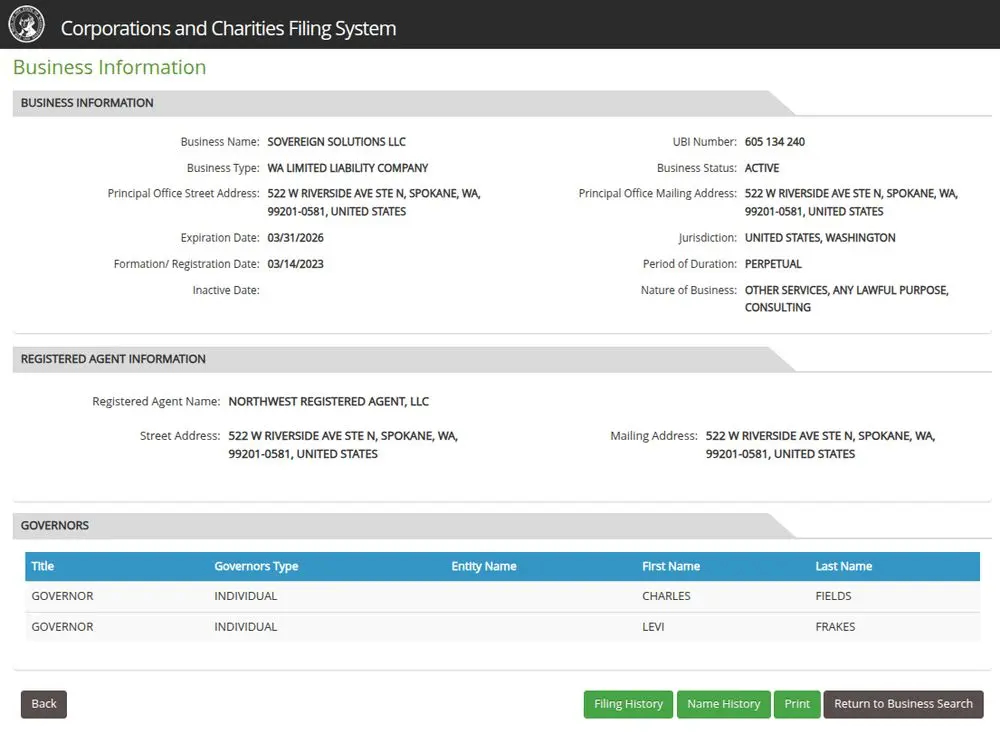Click INDIVIDUAL in the LEVI FRAKES row
This screenshot has width=1000, height=743.
pyautogui.click(x=246, y=627)
